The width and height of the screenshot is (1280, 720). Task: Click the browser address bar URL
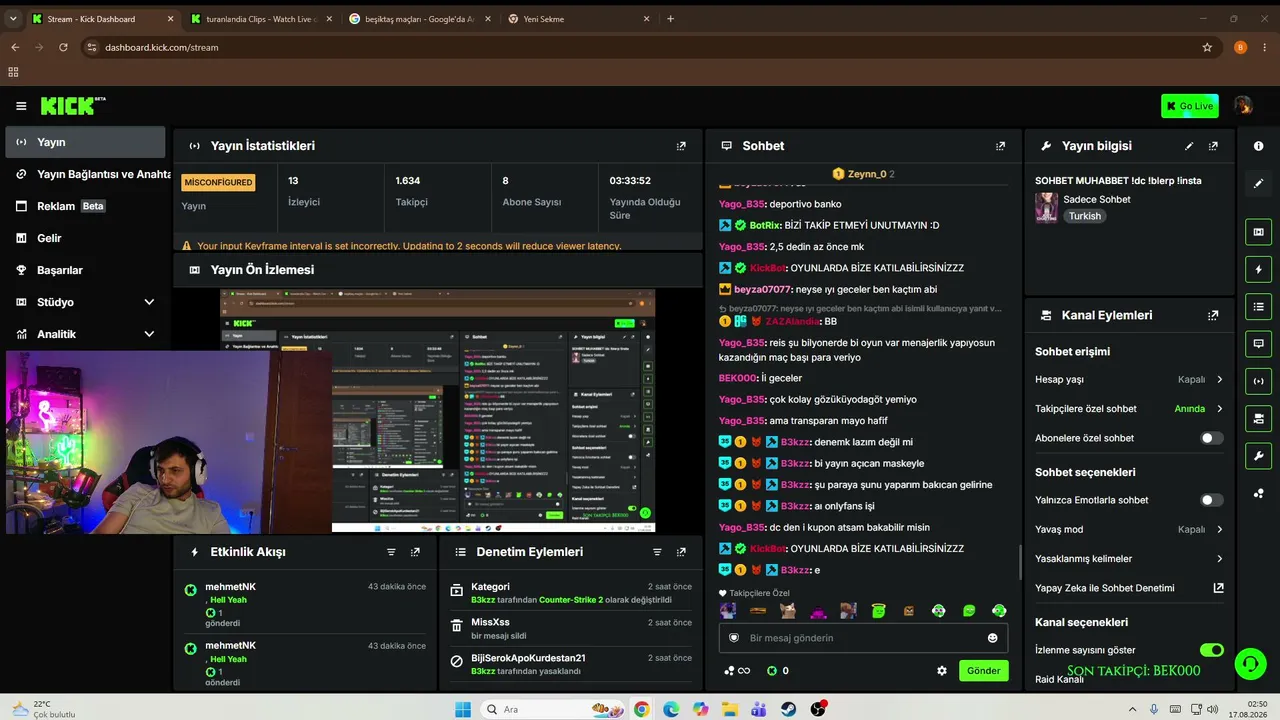[x=161, y=47]
